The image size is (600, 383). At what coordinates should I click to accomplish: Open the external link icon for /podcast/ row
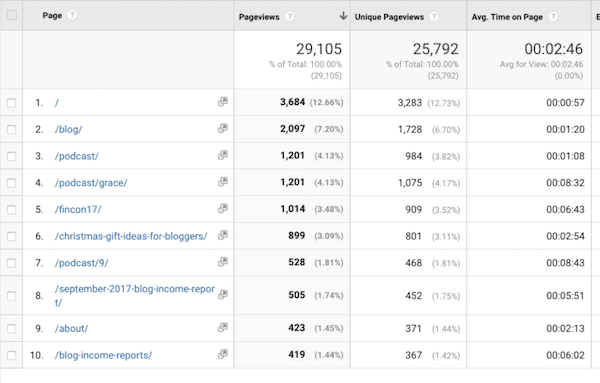coord(223,155)
